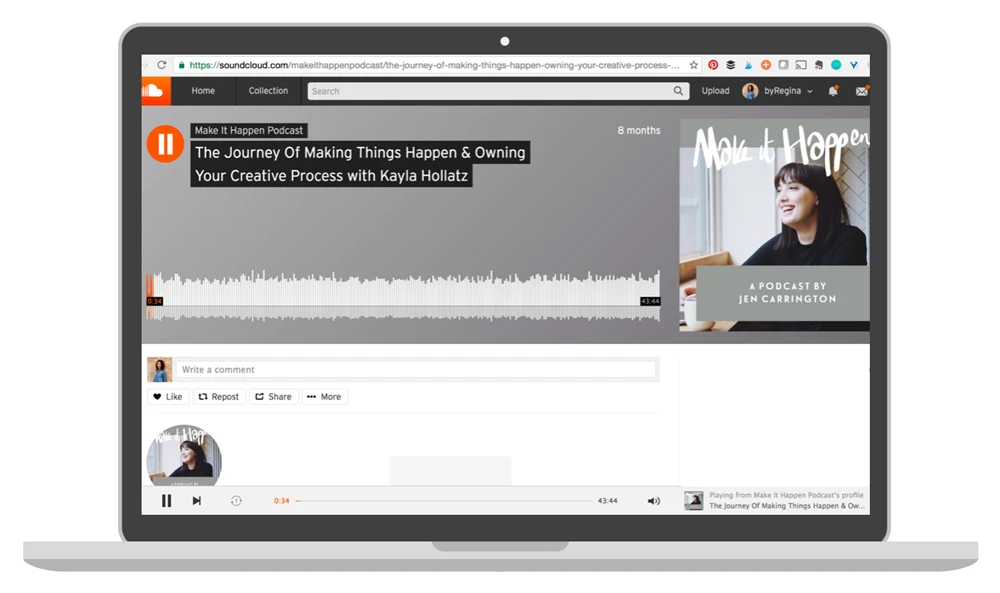Open the Make It Happen album artwork
The image size is (1000, 593).
coord(774,225)
